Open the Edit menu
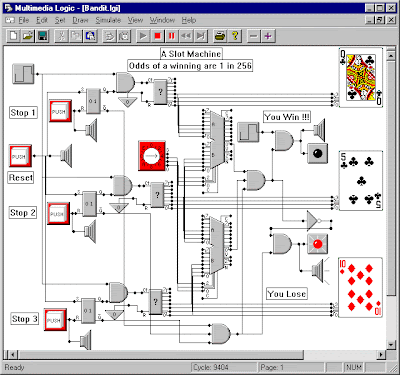 (42, 20)
